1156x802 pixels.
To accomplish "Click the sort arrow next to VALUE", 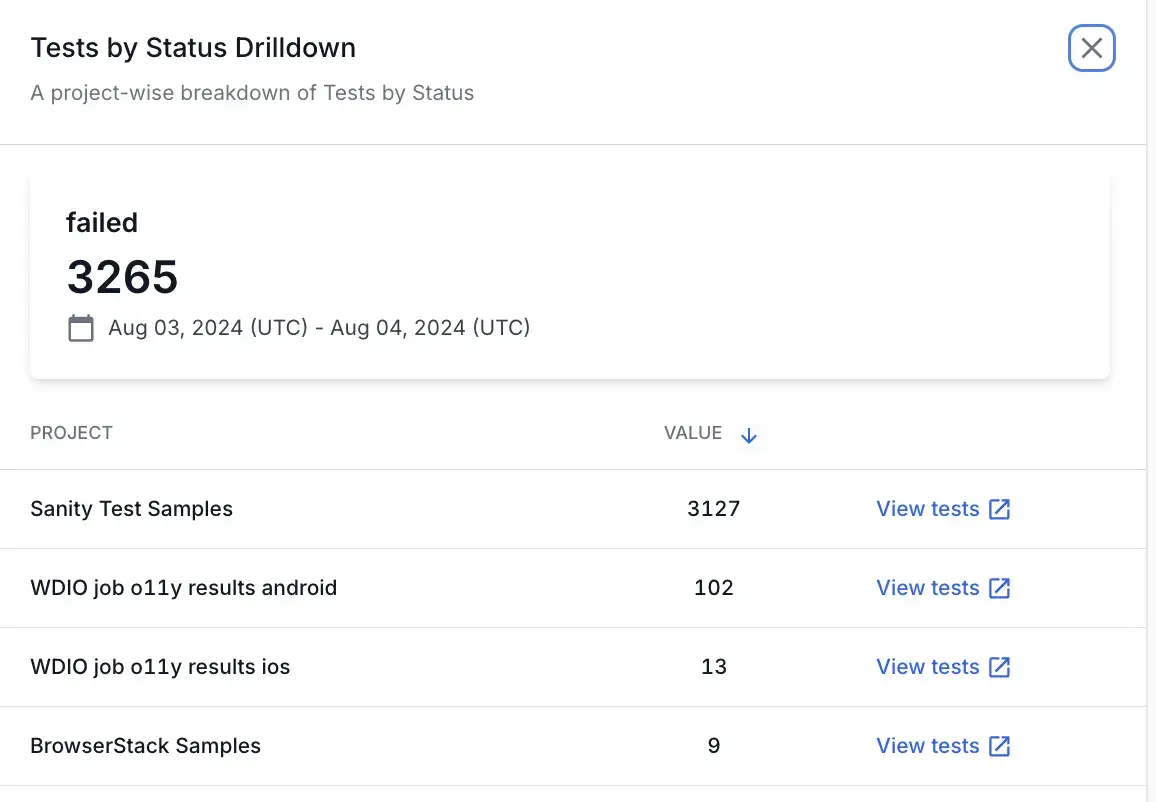I will point(748,435).
